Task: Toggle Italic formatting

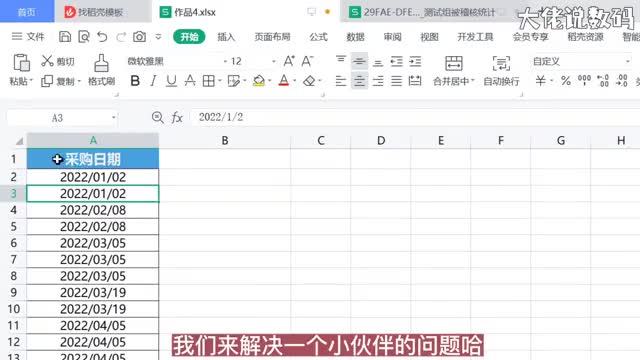Action: 153,81
